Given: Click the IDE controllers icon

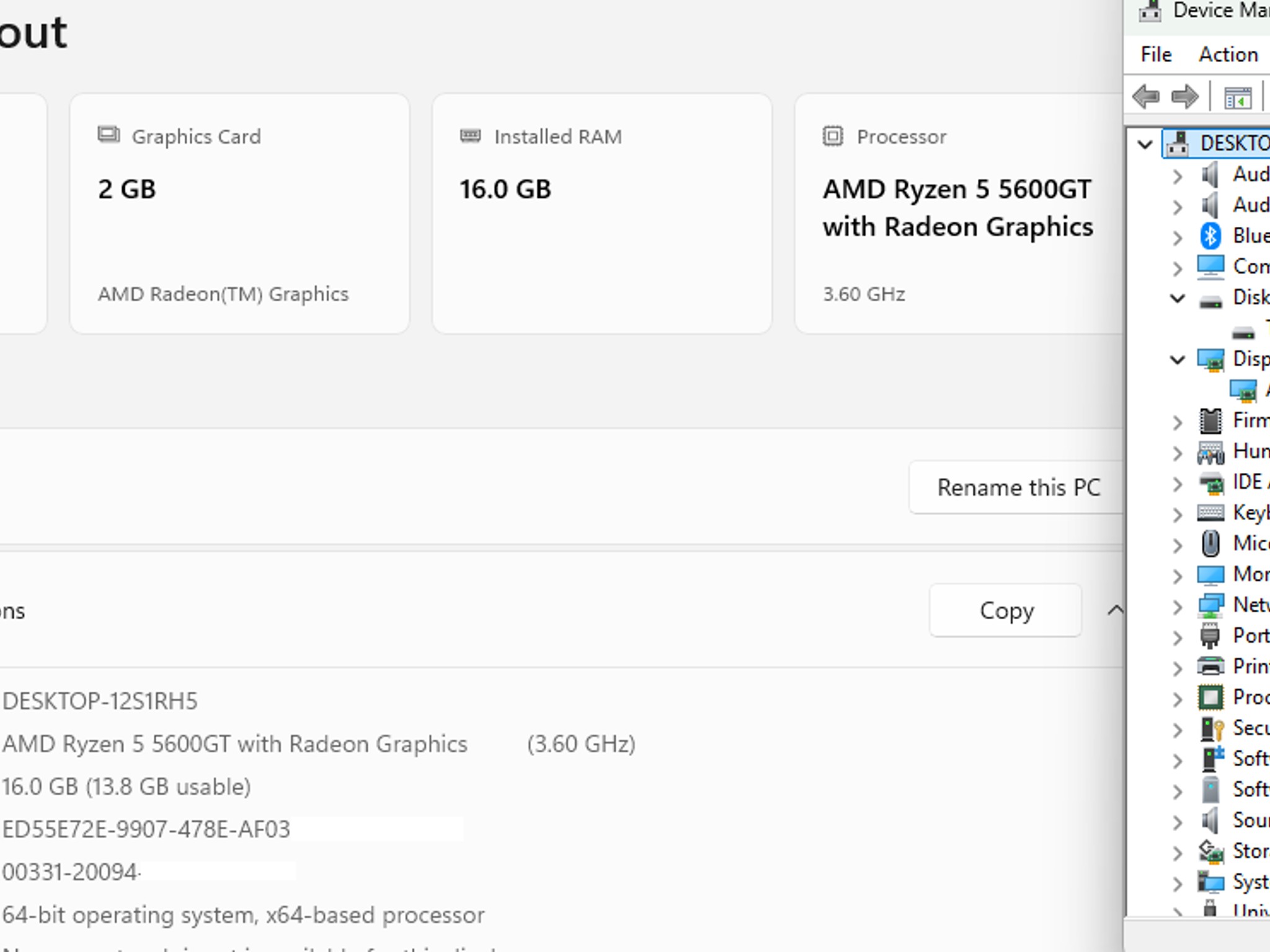Looking at the screenshot, I should (x=1210, y=483).
